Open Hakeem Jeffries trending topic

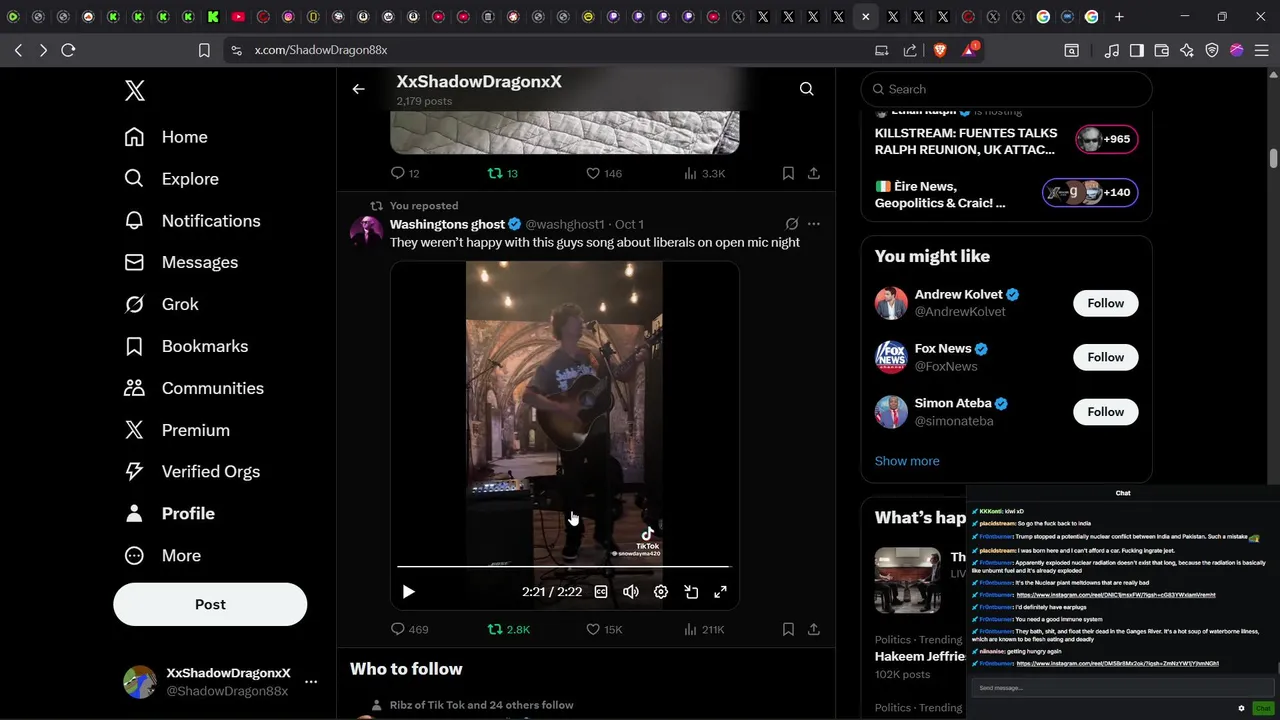(920, 657)
